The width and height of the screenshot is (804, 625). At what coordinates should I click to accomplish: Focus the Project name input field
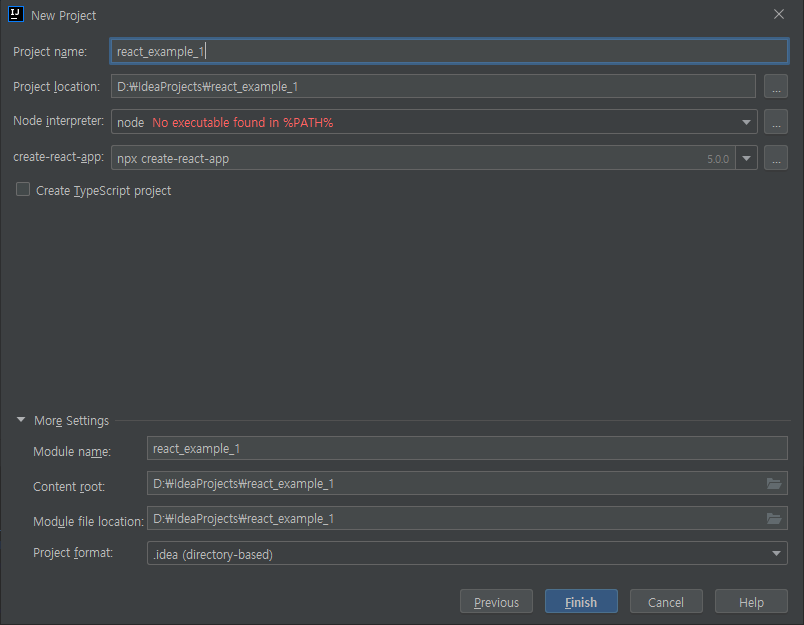coord(449,51)
